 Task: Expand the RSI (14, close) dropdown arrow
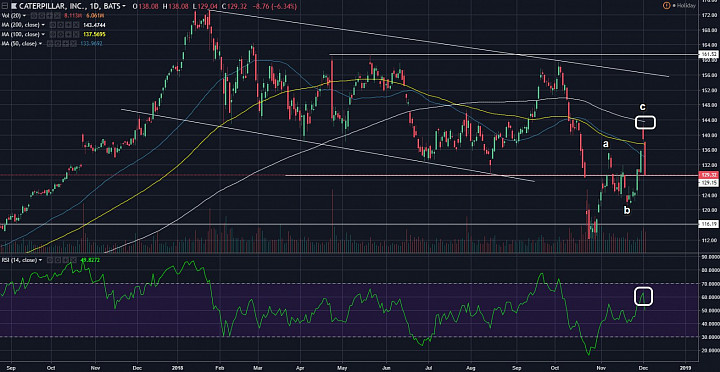[x=41, y=260]
